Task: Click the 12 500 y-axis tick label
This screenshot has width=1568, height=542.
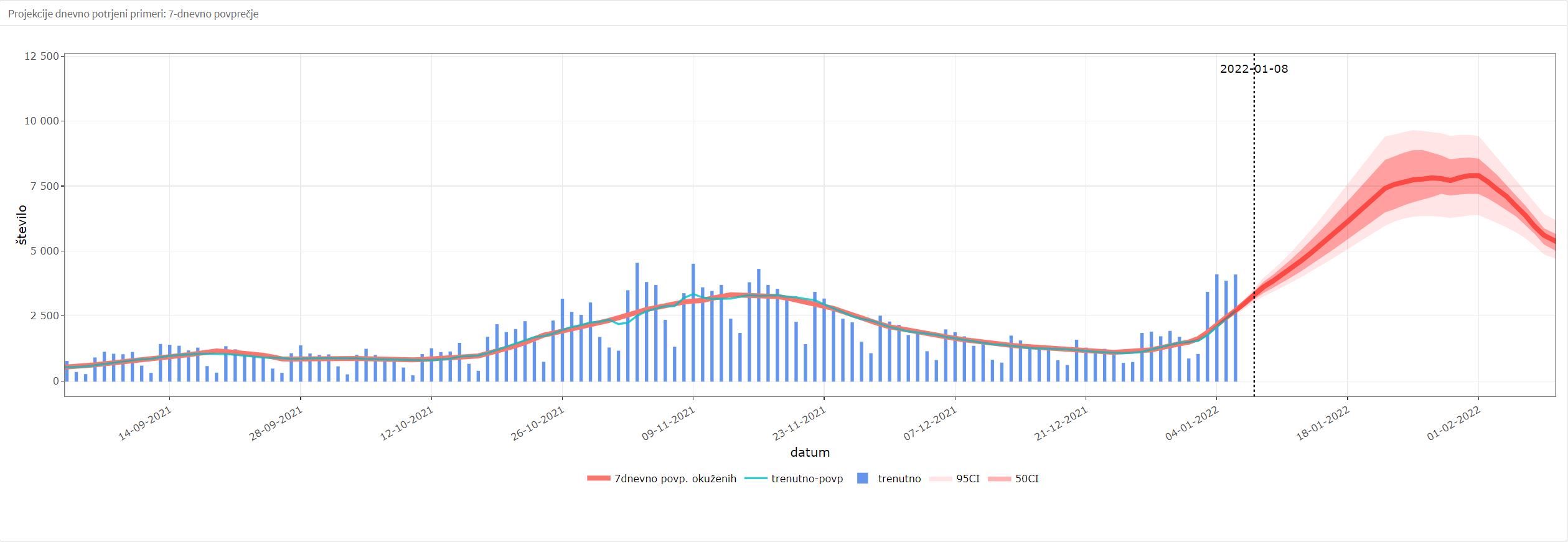Action: 41,57
